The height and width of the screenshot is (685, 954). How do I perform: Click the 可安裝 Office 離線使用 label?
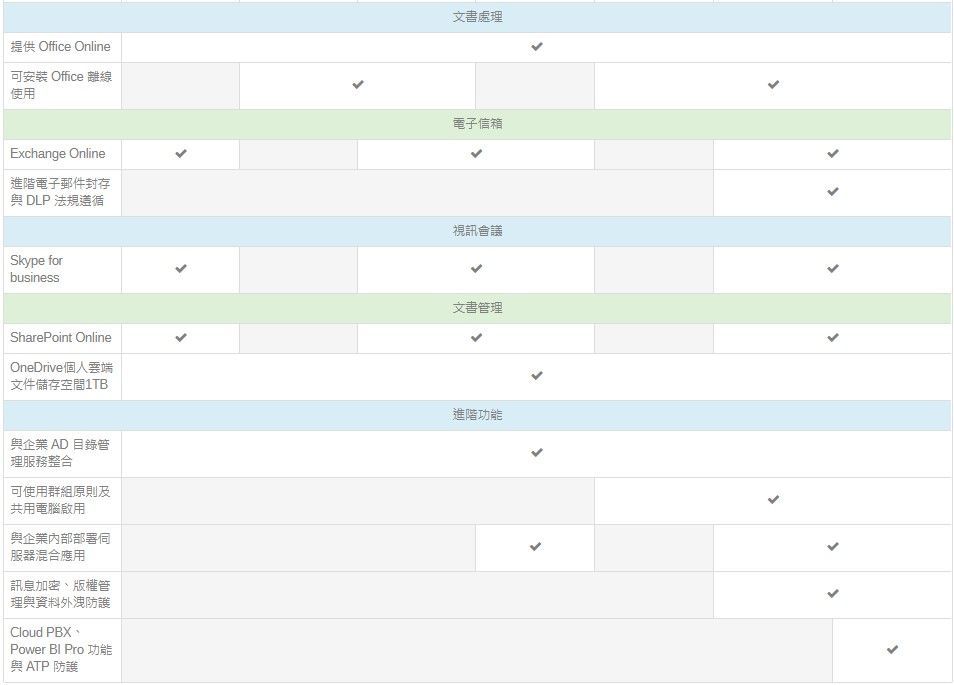coord(61,85)
